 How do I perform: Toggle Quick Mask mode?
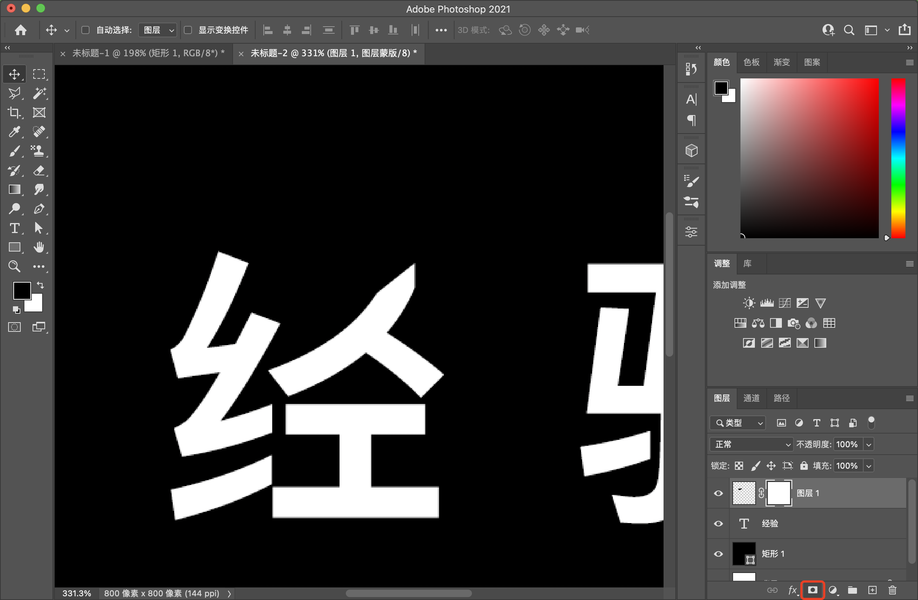click(x=15, y=327)
